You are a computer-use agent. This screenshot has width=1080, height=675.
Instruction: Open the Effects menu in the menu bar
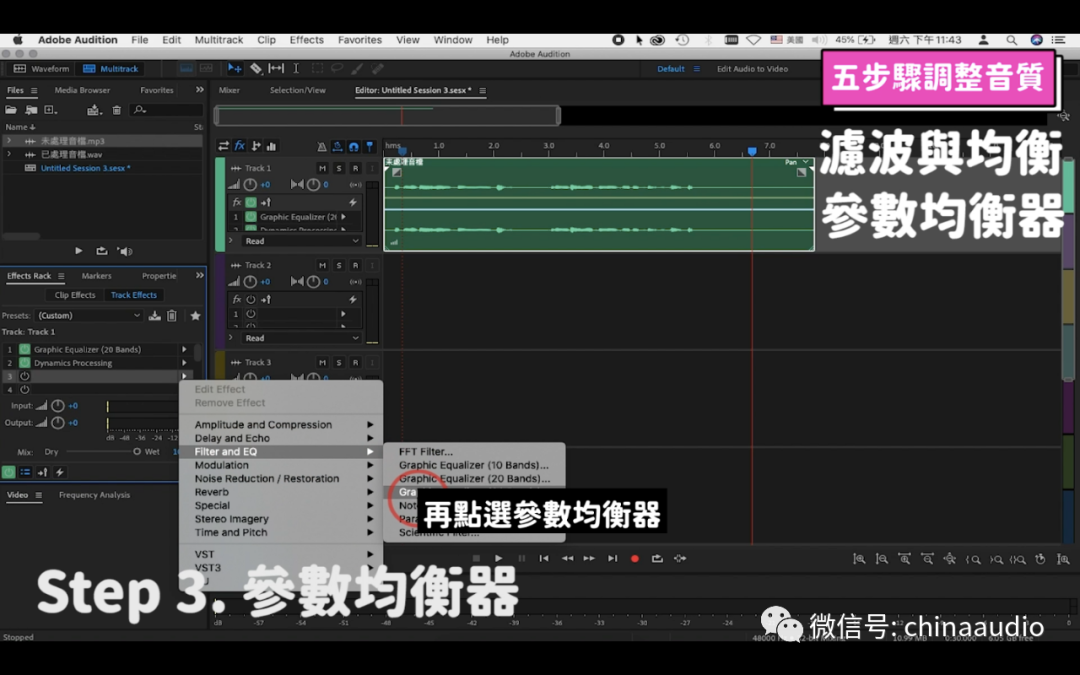(x=307, y=40)
